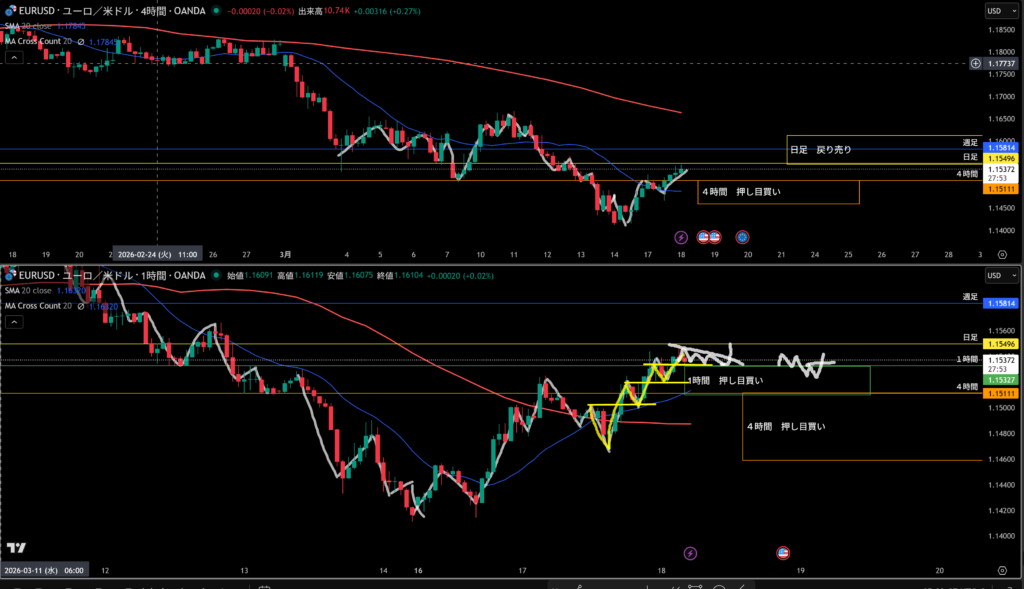
Task: Click the US flag event icon on bottom chart
Action: (x=783, y=552)
